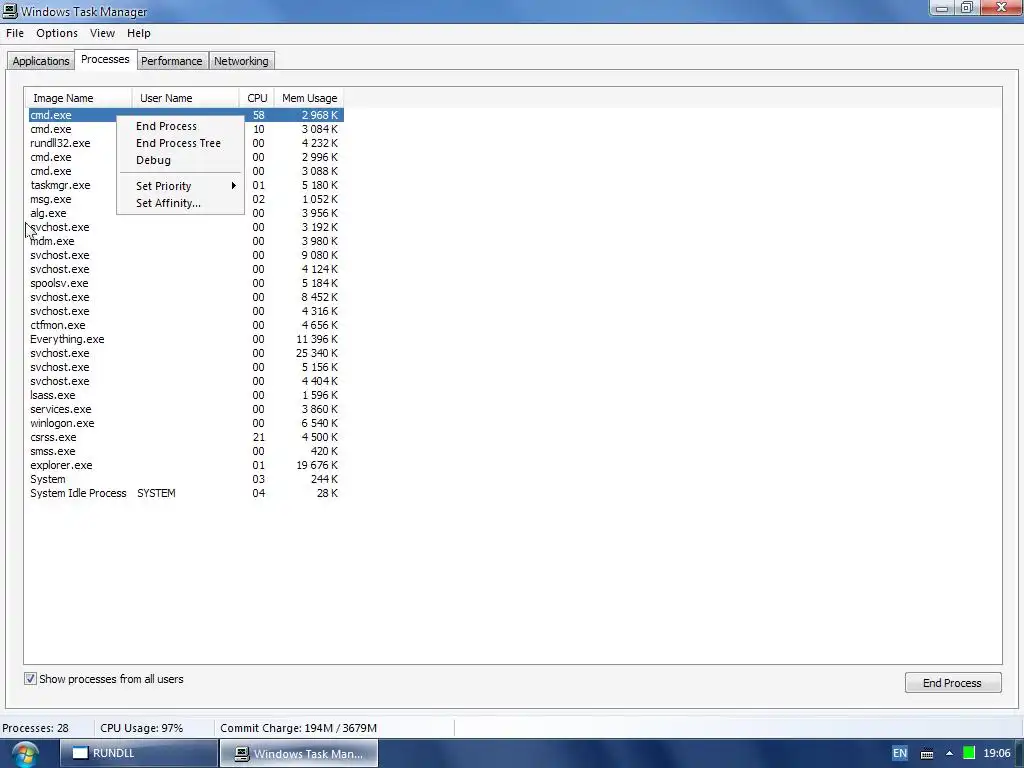Select the winlogon.exe process row
This screenshot has width=1024, height=768.
point(185,423)
